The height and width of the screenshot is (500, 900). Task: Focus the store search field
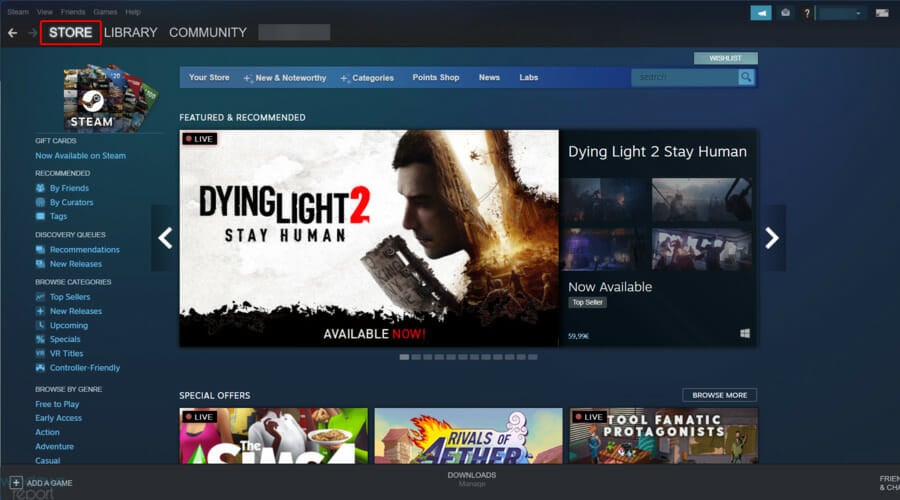pos(684,77)
